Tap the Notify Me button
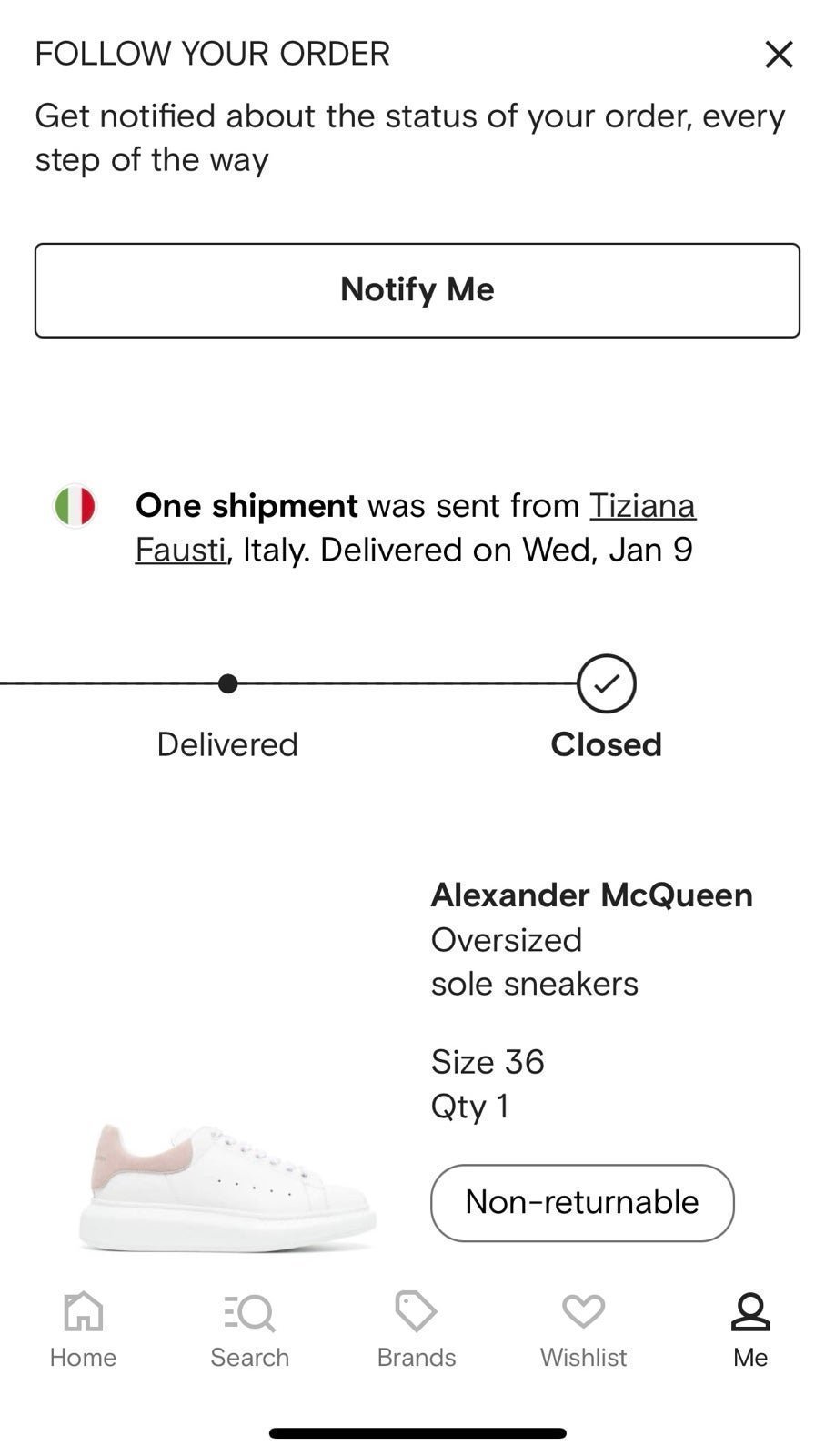Image resolution: width=835 pixels, height=1456 pixels. [x=417, y=290]
